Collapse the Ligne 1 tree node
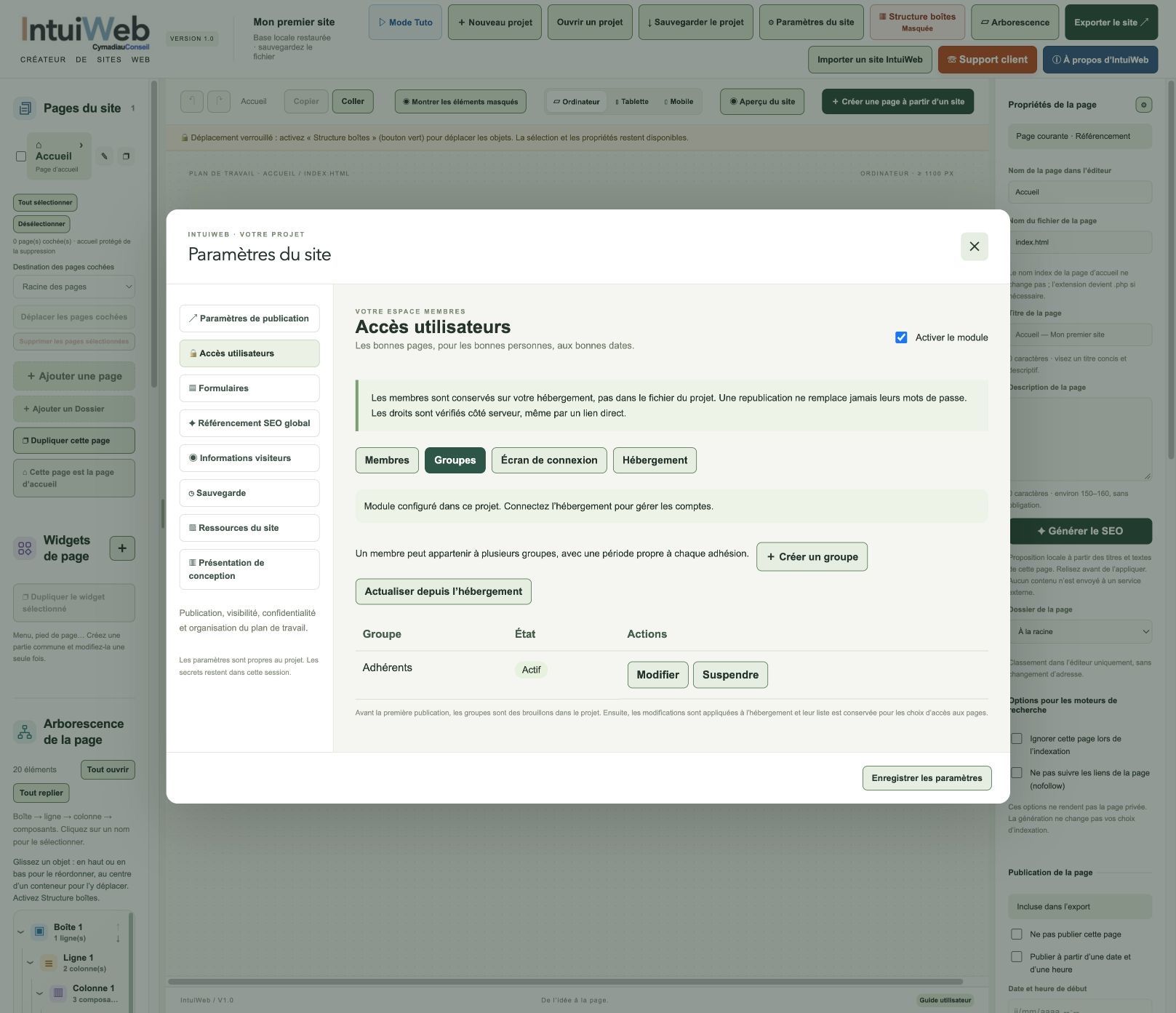The image size is (1176, 1013). pyautogui.click(x=30, y=963)
